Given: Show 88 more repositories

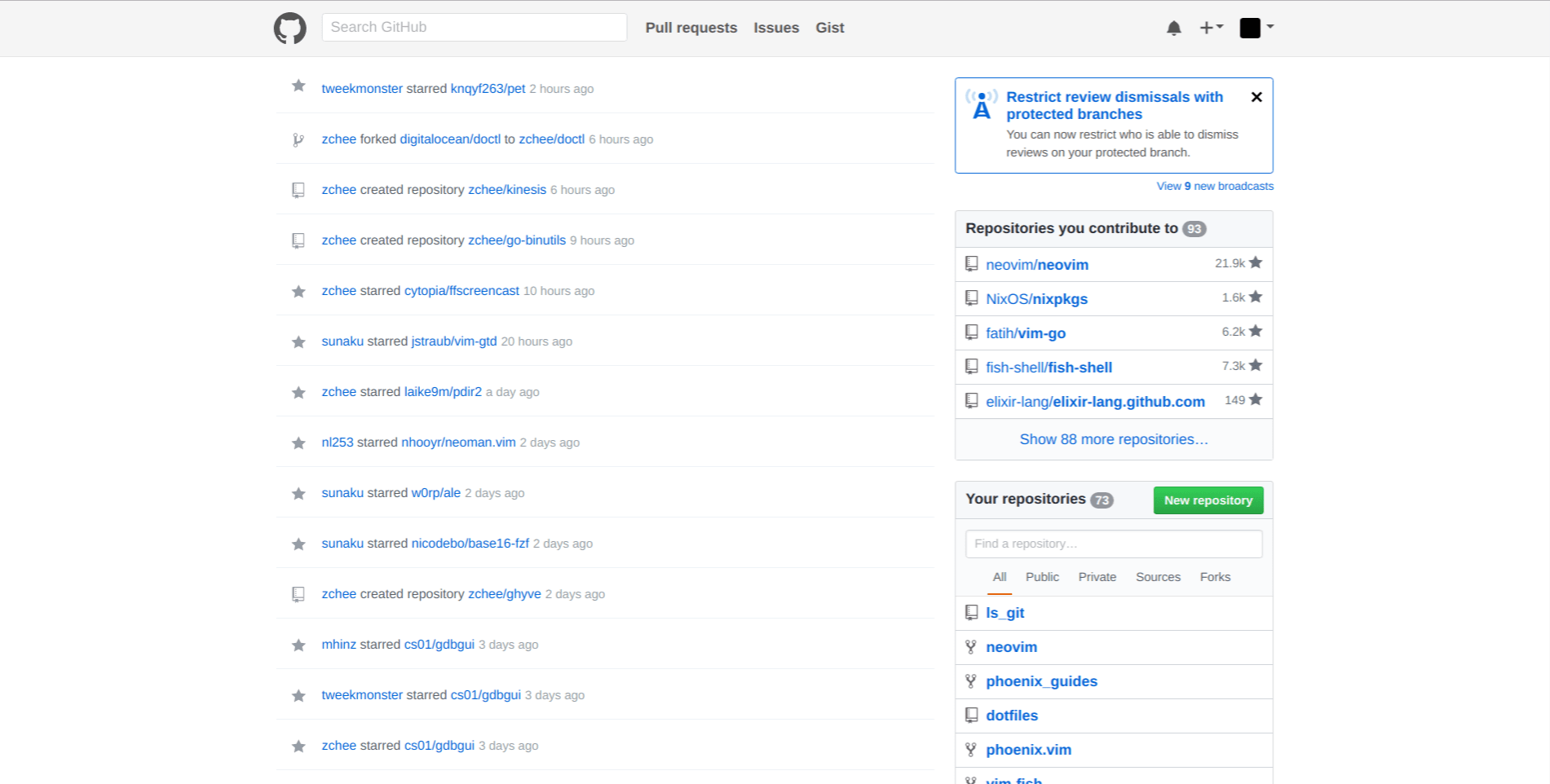Looking at the screenshot, I should coord(1114,439).
